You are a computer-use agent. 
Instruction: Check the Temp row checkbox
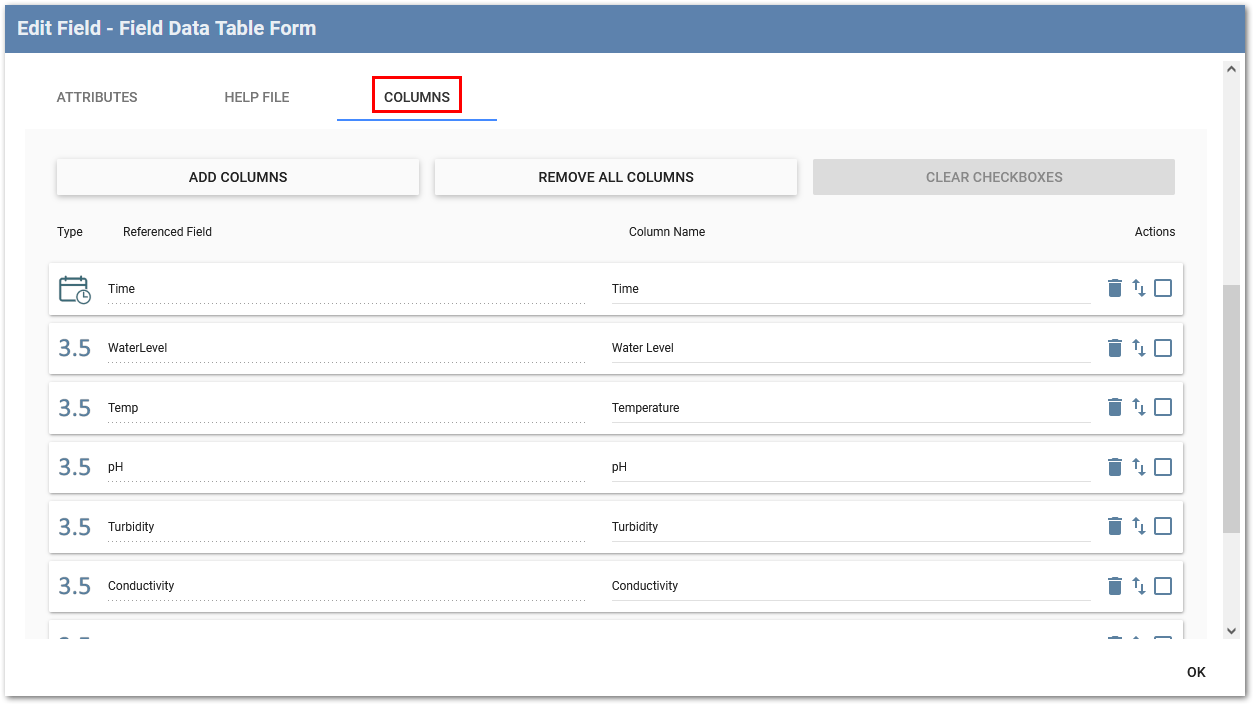click(1163, 407)
